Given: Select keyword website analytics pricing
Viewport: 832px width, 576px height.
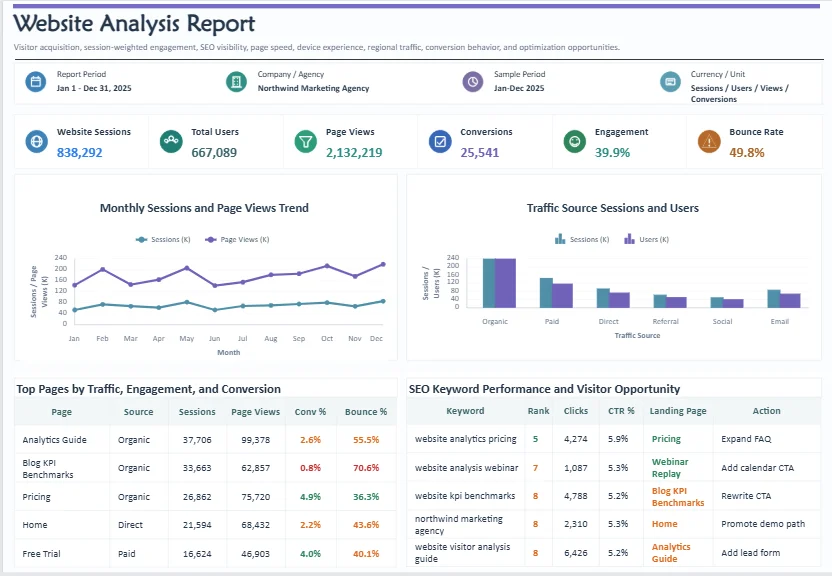Looking at the screenshot, I should tap(465, 439).
